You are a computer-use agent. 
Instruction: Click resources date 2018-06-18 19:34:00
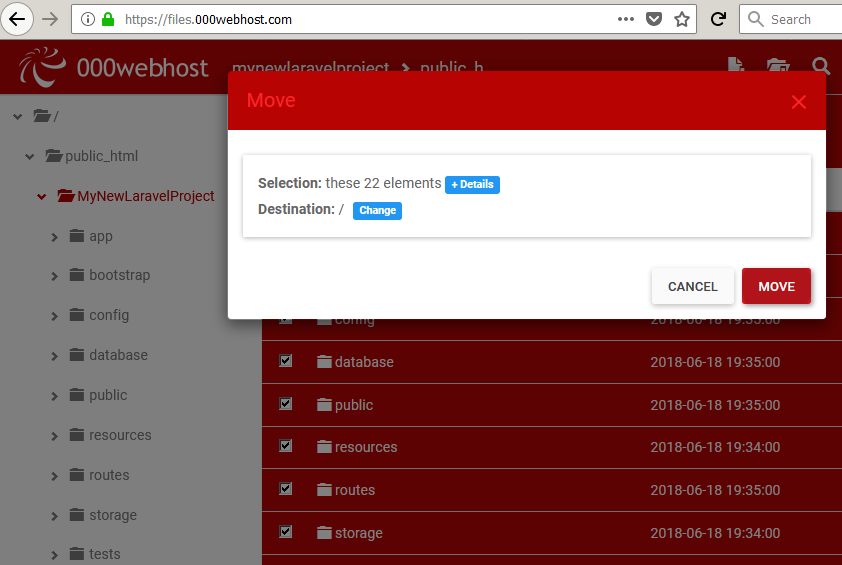coord(715,447)
